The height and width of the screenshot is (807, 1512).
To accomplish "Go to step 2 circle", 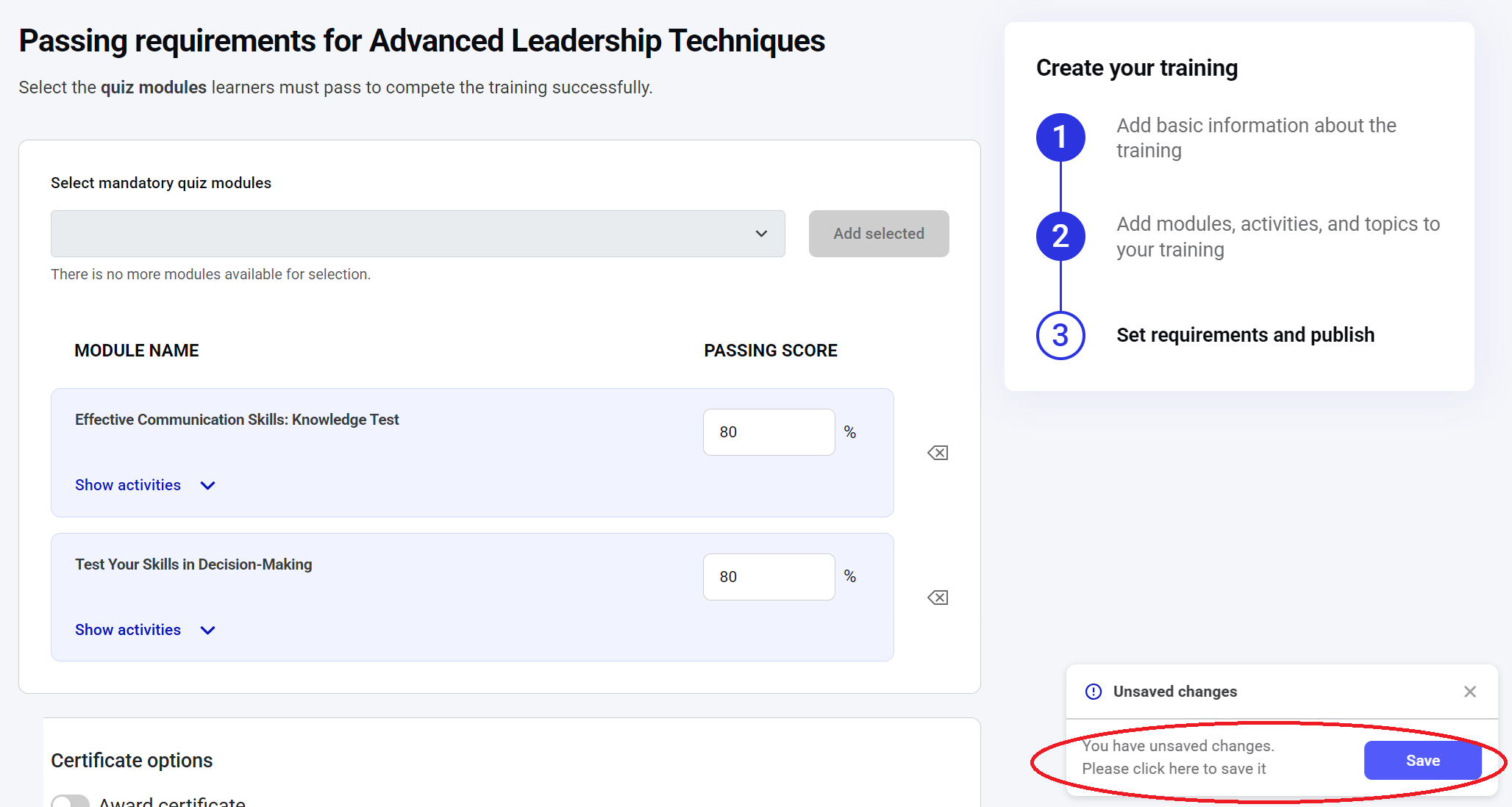I will (x=1060, y=237).
